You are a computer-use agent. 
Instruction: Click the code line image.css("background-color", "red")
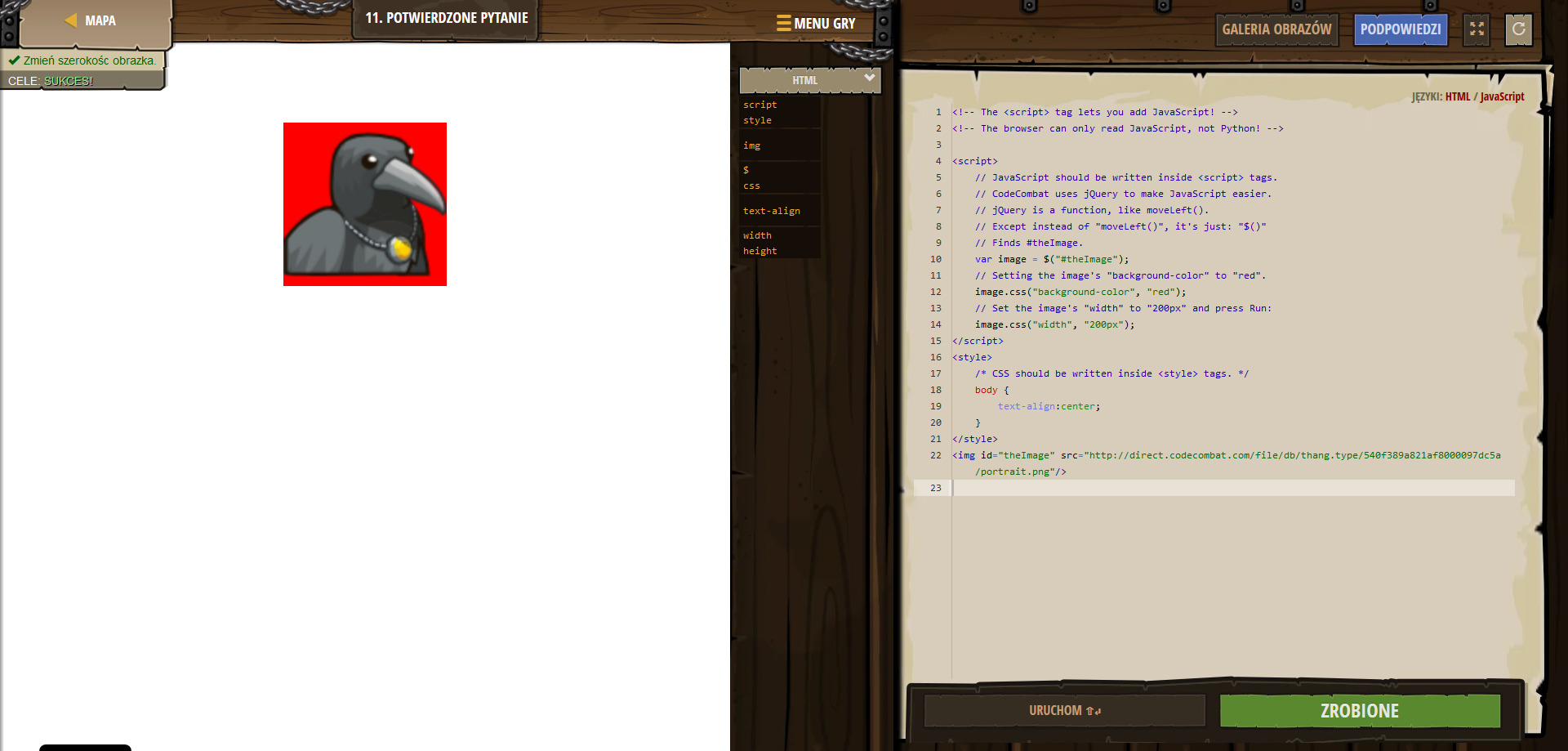1080,292
